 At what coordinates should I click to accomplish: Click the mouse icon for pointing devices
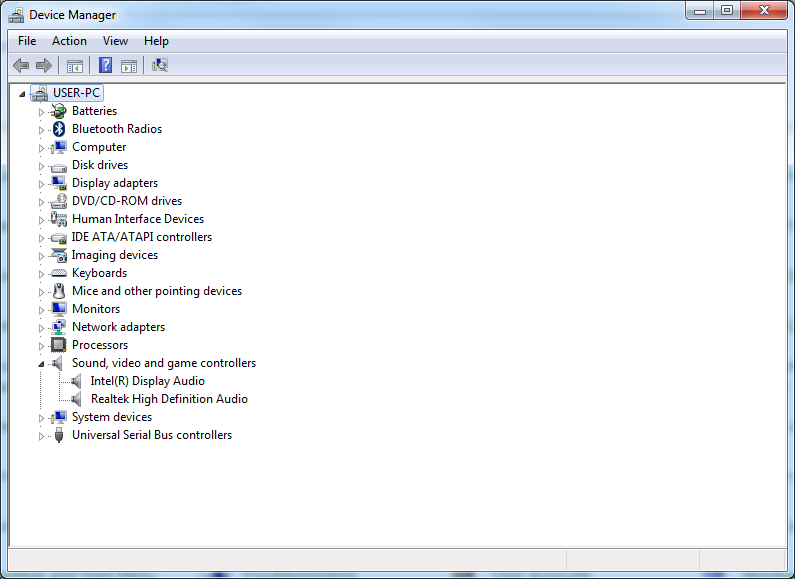coord(59,291)
